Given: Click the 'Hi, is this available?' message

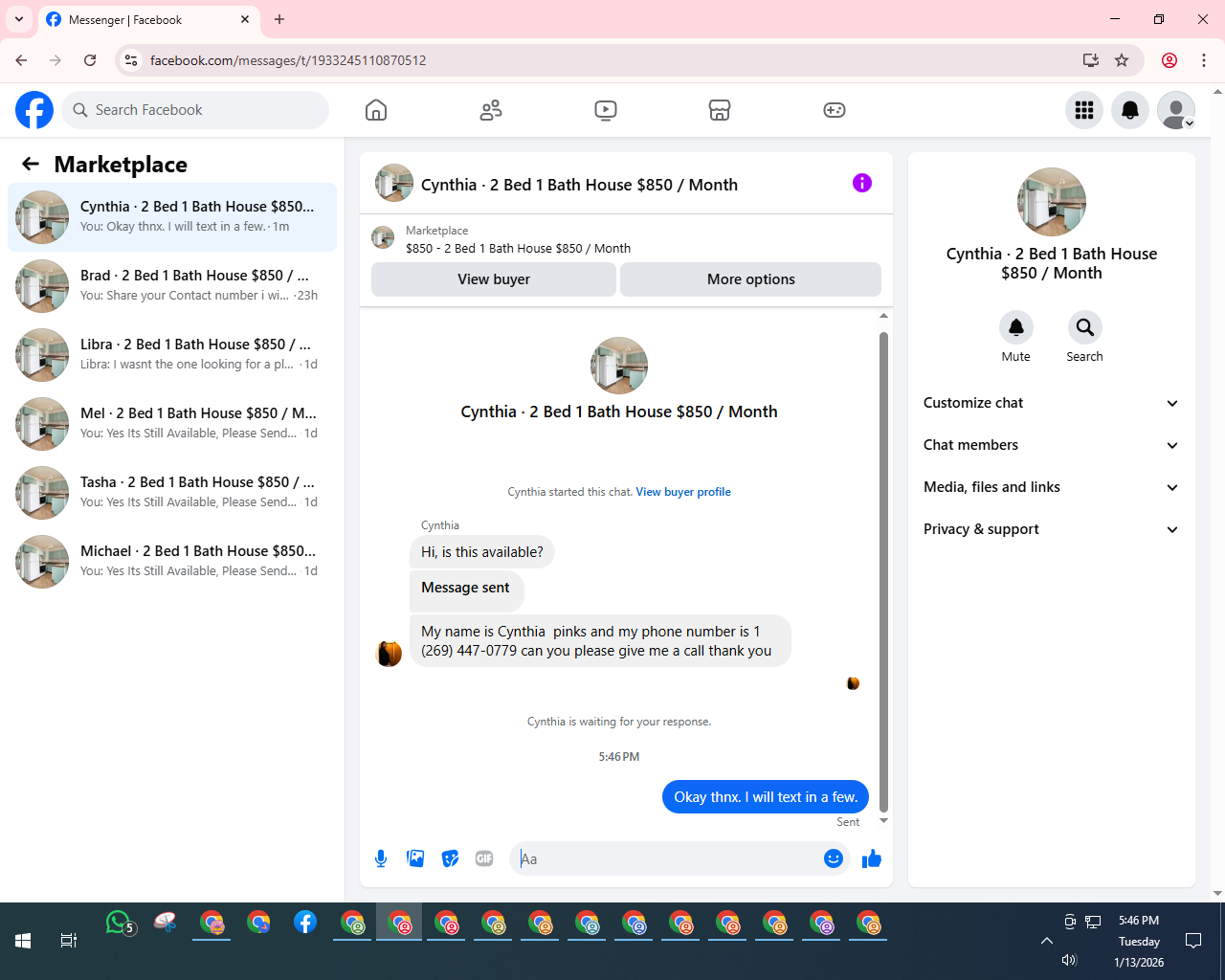Looking at the screenshot, I should (482, 552).
